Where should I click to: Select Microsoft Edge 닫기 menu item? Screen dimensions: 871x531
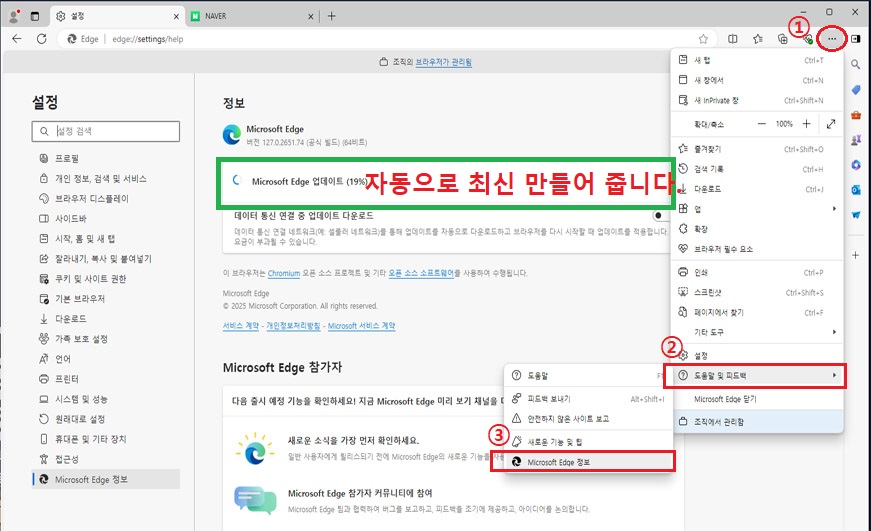[757, 399]
